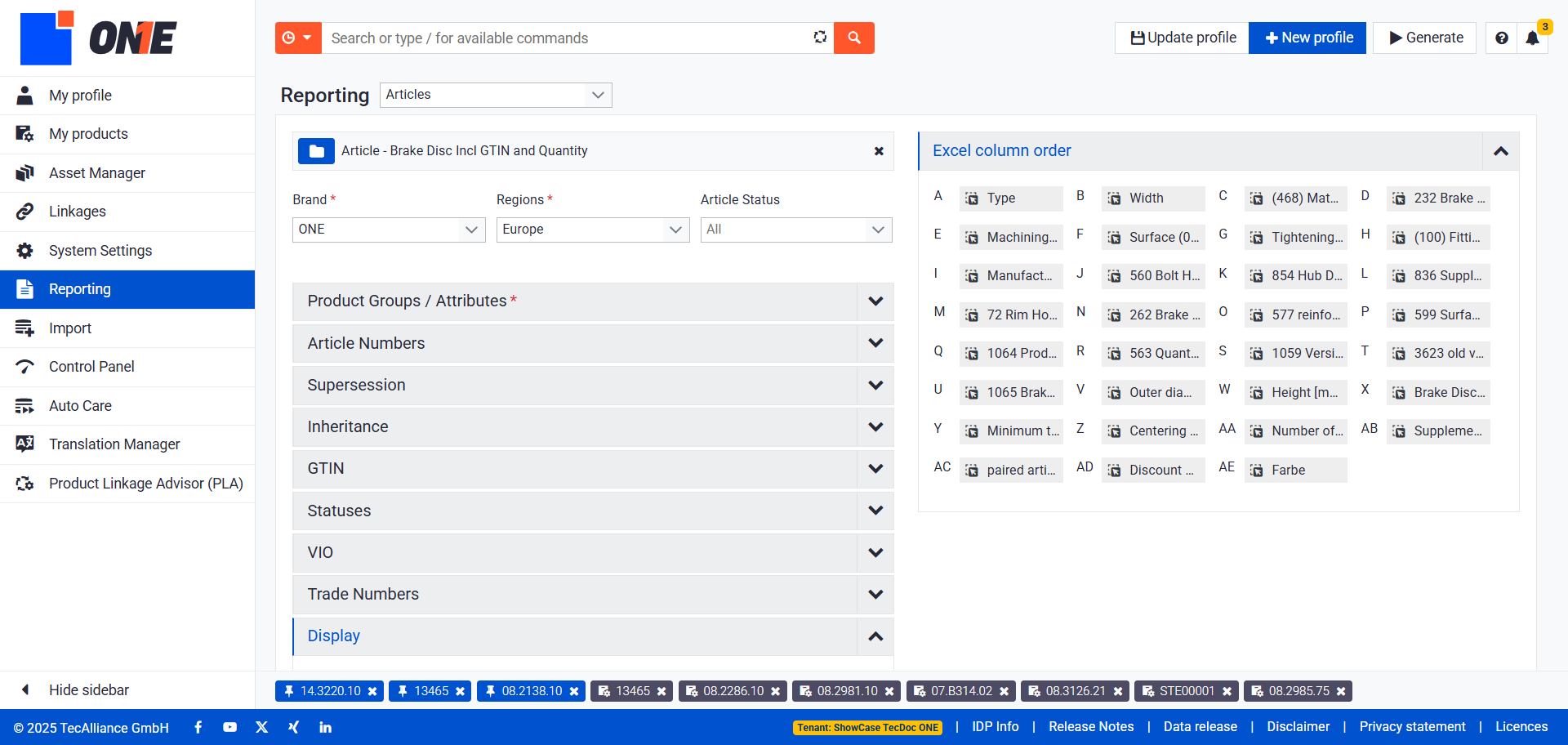Open My profile in the sidebar
This screenshot has height=745, width=1568.
pyautogui.click(x=127, y=96)
